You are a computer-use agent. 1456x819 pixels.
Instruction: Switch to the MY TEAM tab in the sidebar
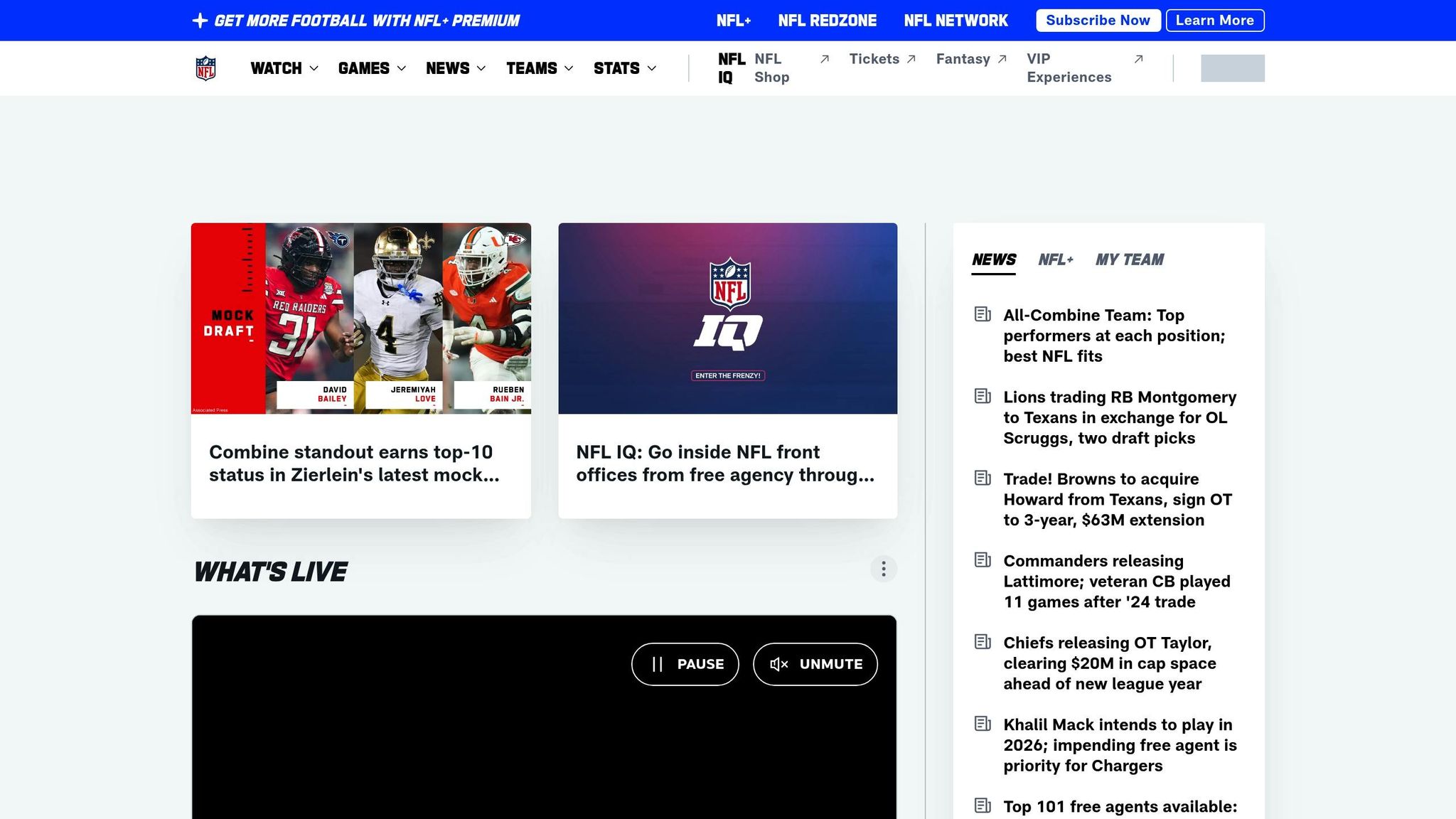1130,259
